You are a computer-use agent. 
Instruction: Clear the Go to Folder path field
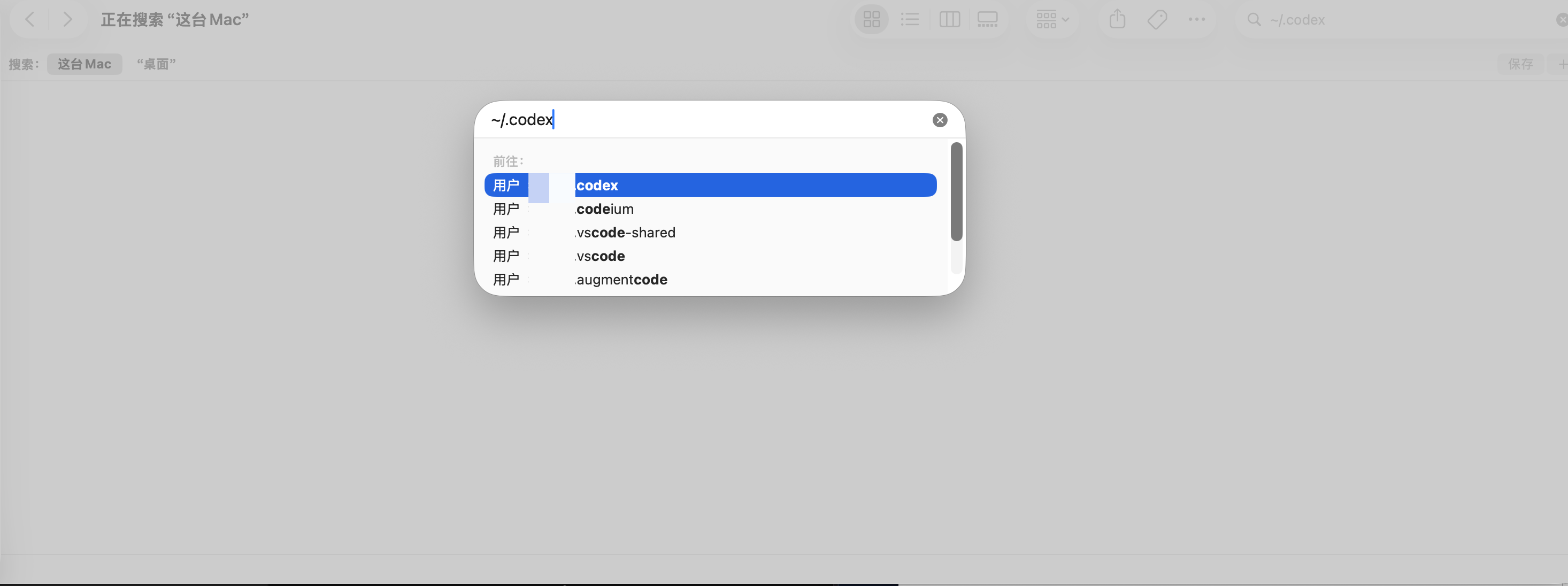coord(939,120)
